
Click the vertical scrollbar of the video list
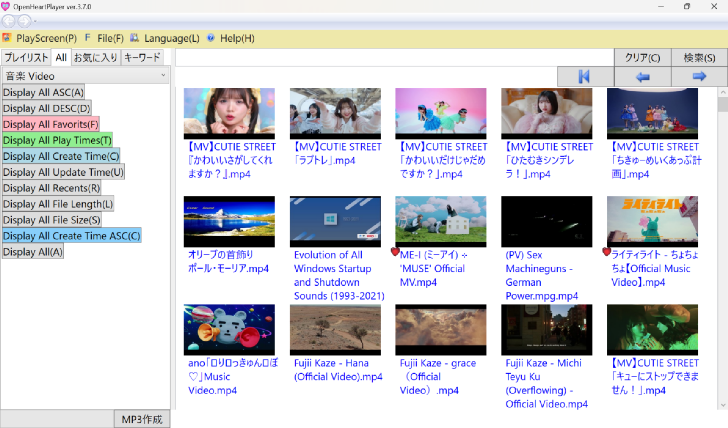(722, 250)
